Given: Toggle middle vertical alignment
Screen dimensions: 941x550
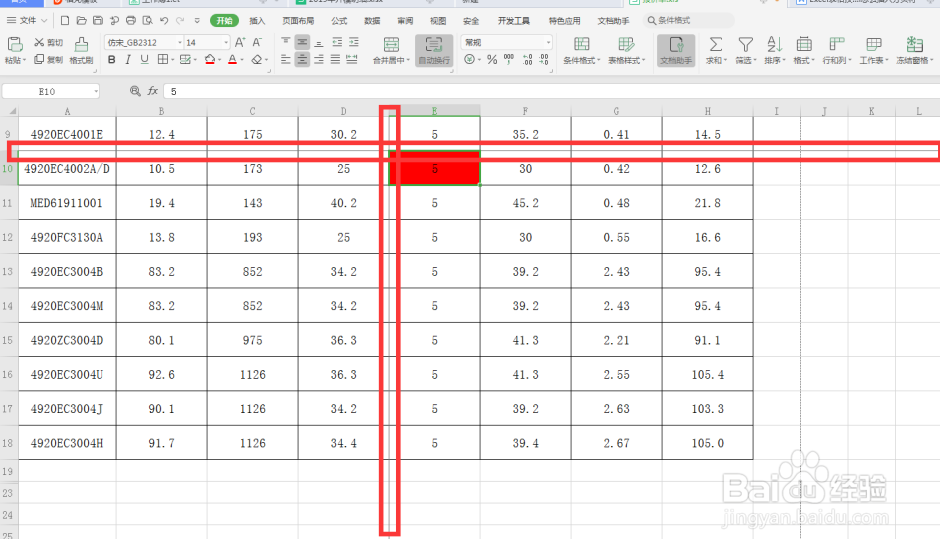Looking at the screenshot, I should coord(302,41).
